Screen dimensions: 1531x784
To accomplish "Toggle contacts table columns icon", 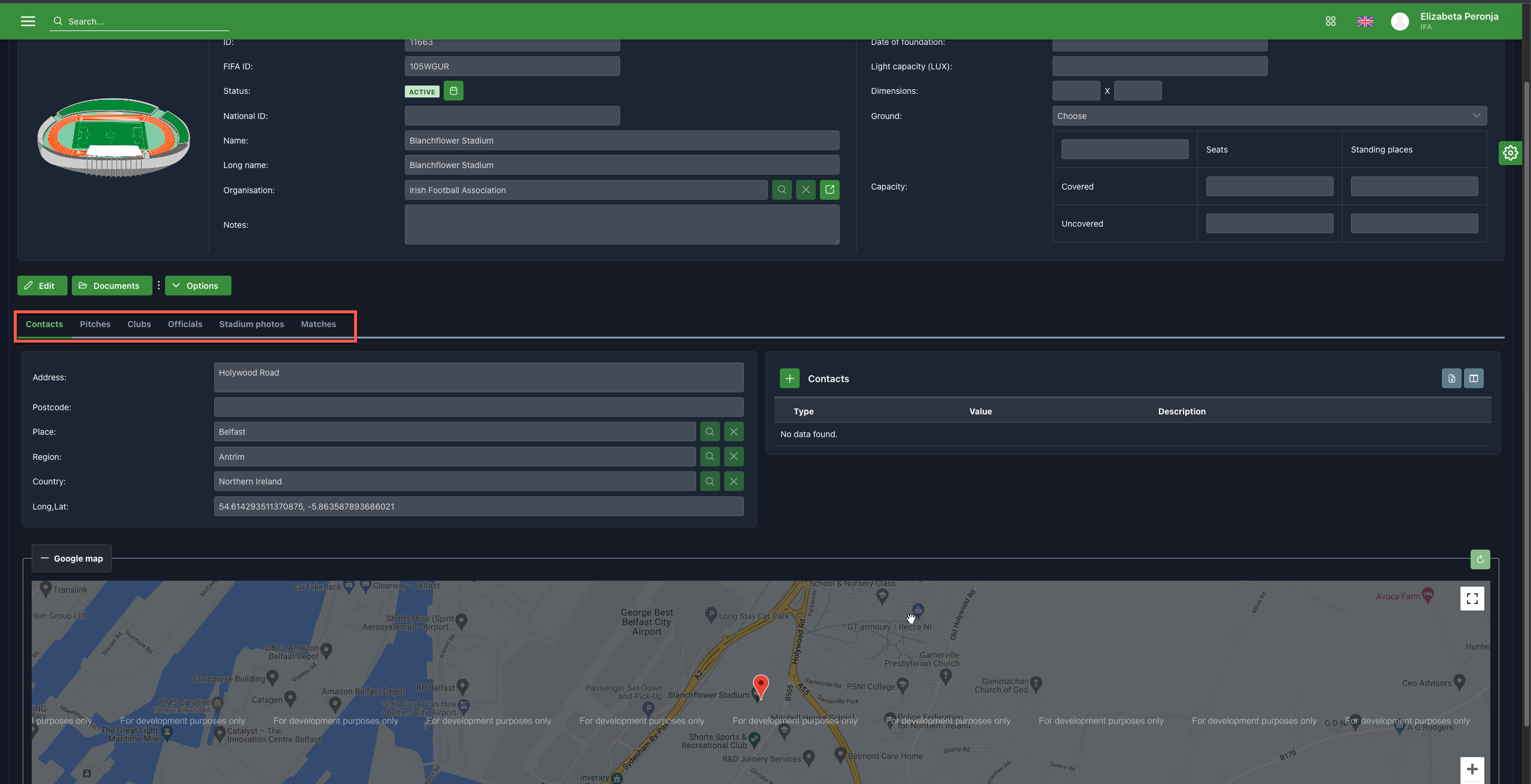I will click(1474, 379).
